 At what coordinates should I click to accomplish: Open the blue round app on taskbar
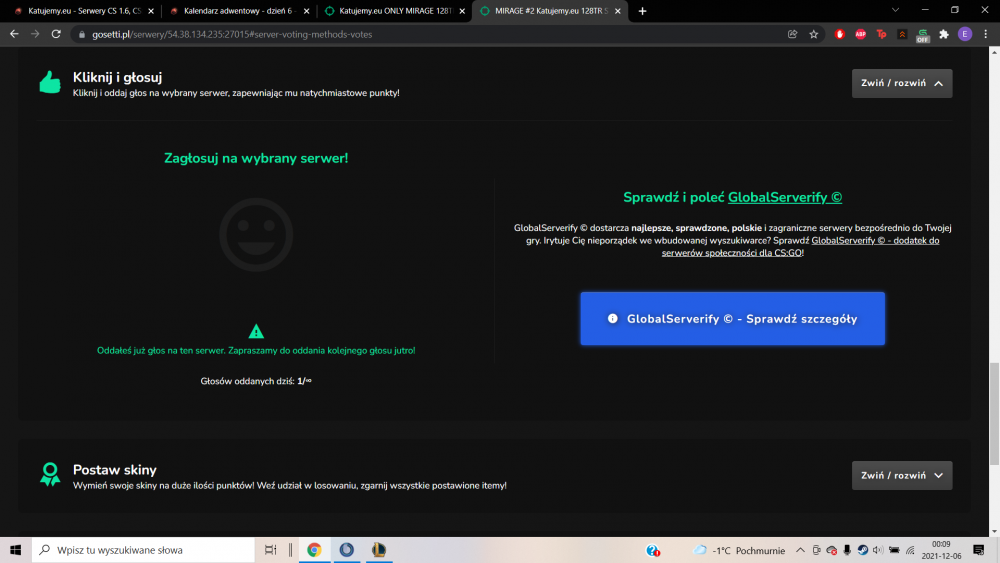pos(346,550)
